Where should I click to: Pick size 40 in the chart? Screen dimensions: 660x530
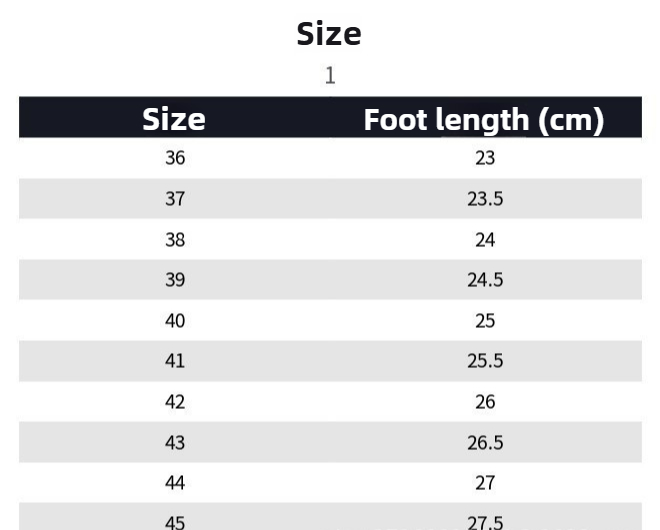tap(175, 321)
